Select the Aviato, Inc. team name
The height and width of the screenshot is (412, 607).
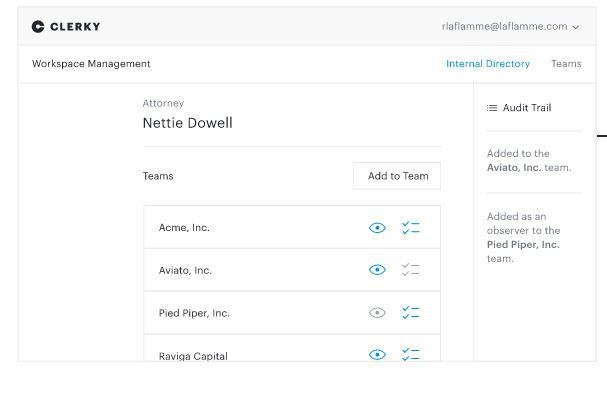pos(185,270)
